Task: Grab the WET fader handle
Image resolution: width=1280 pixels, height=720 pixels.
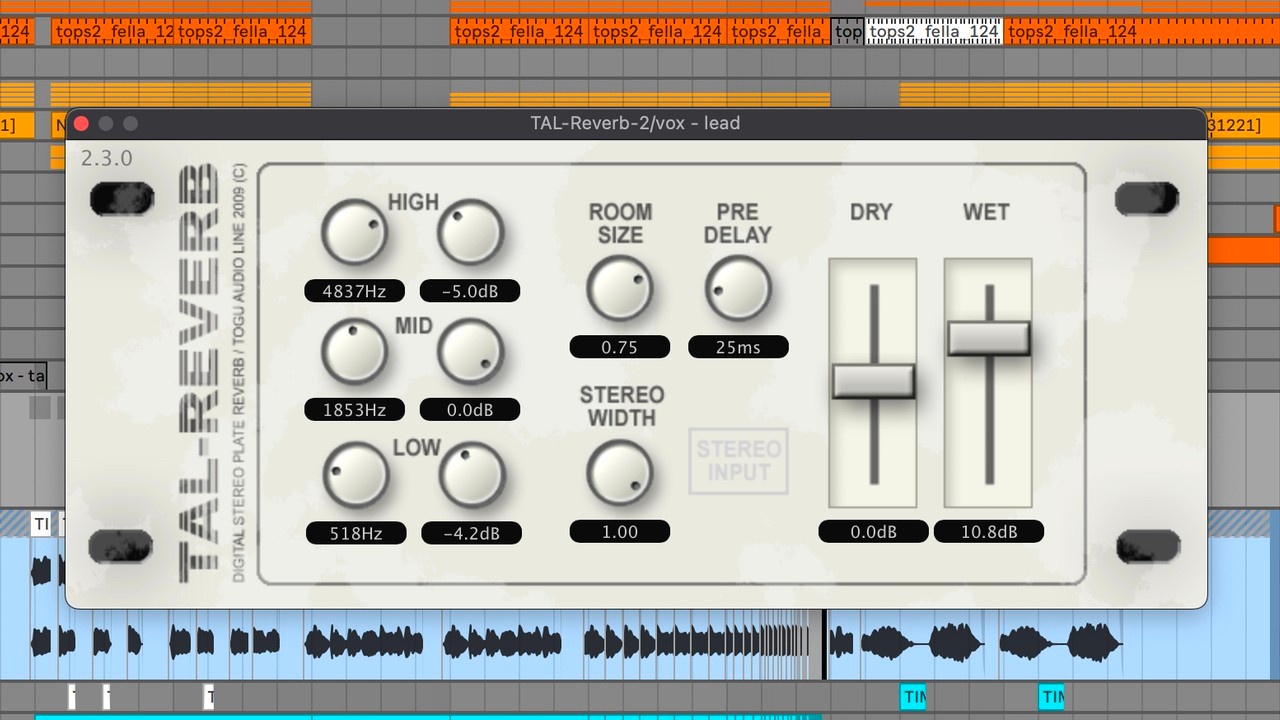Action: tap(989, 338)
